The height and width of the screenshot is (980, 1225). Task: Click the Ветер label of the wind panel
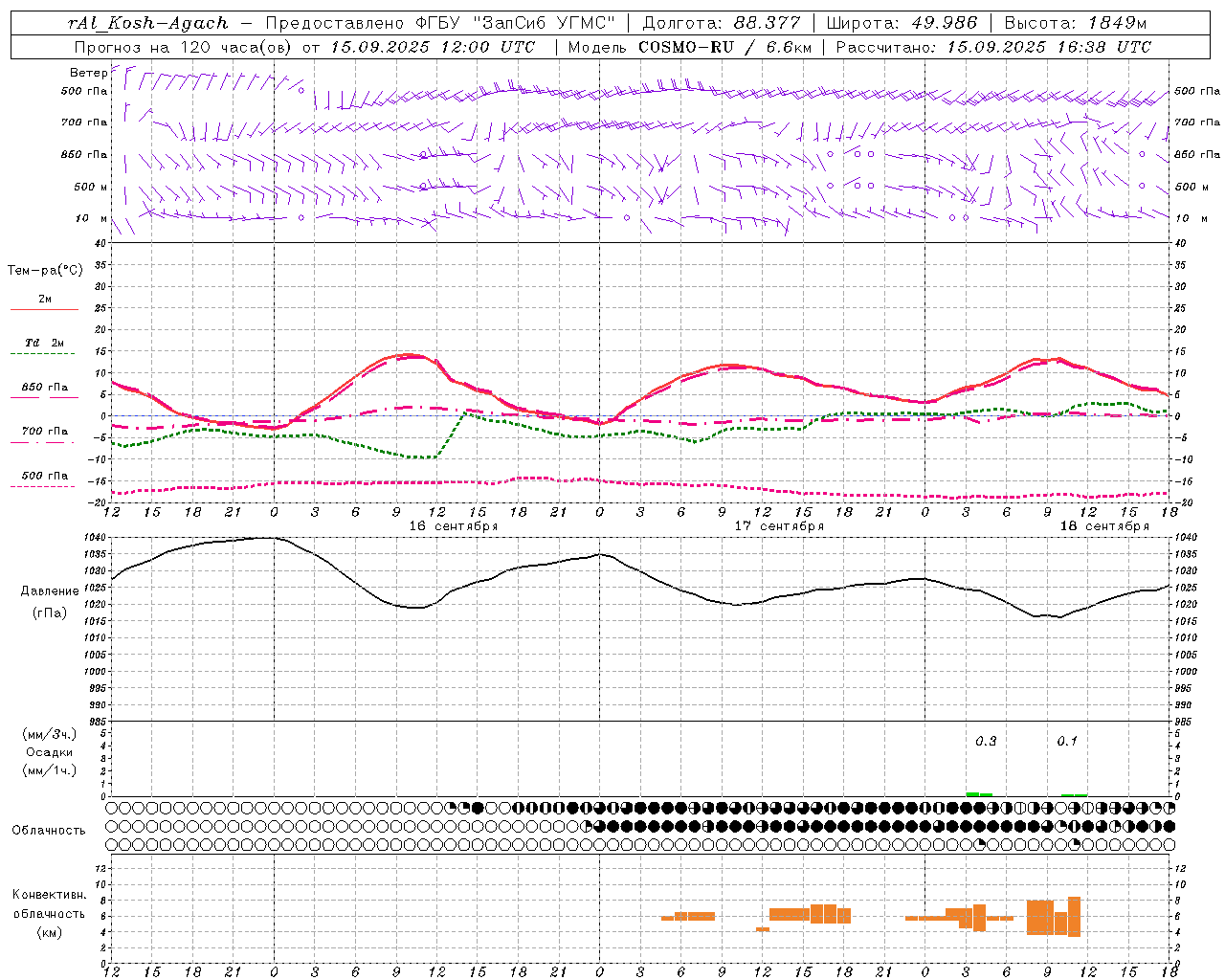(89, 73)
